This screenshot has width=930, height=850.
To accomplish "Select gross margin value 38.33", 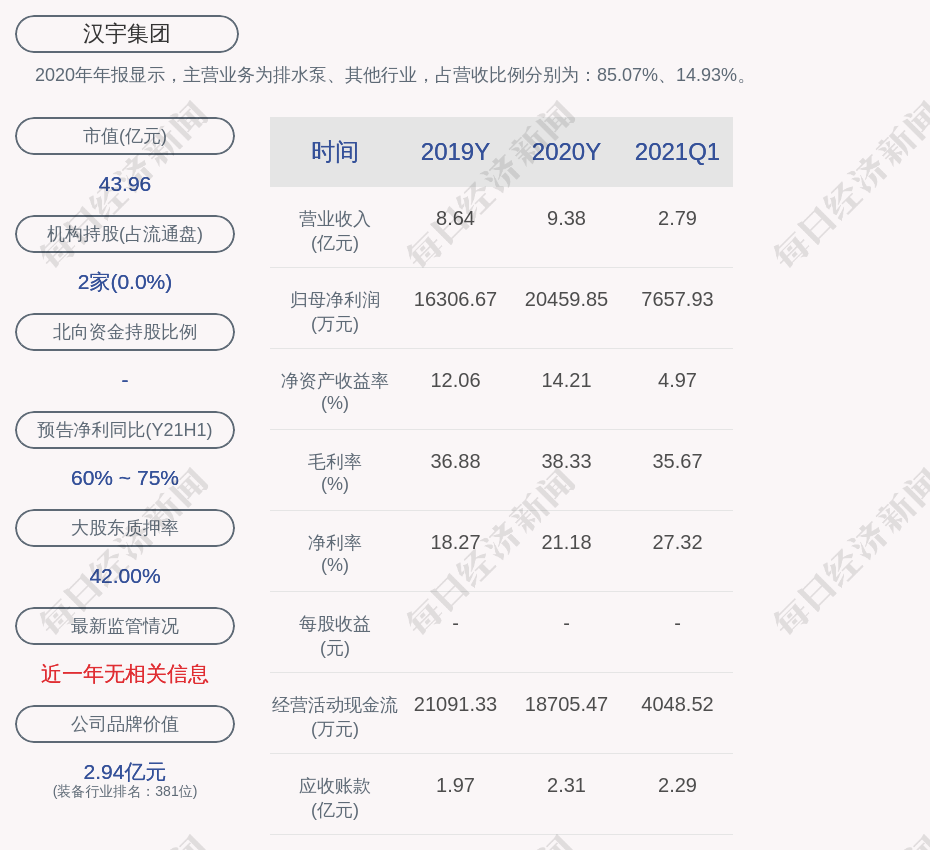I will tap(566, 461).
